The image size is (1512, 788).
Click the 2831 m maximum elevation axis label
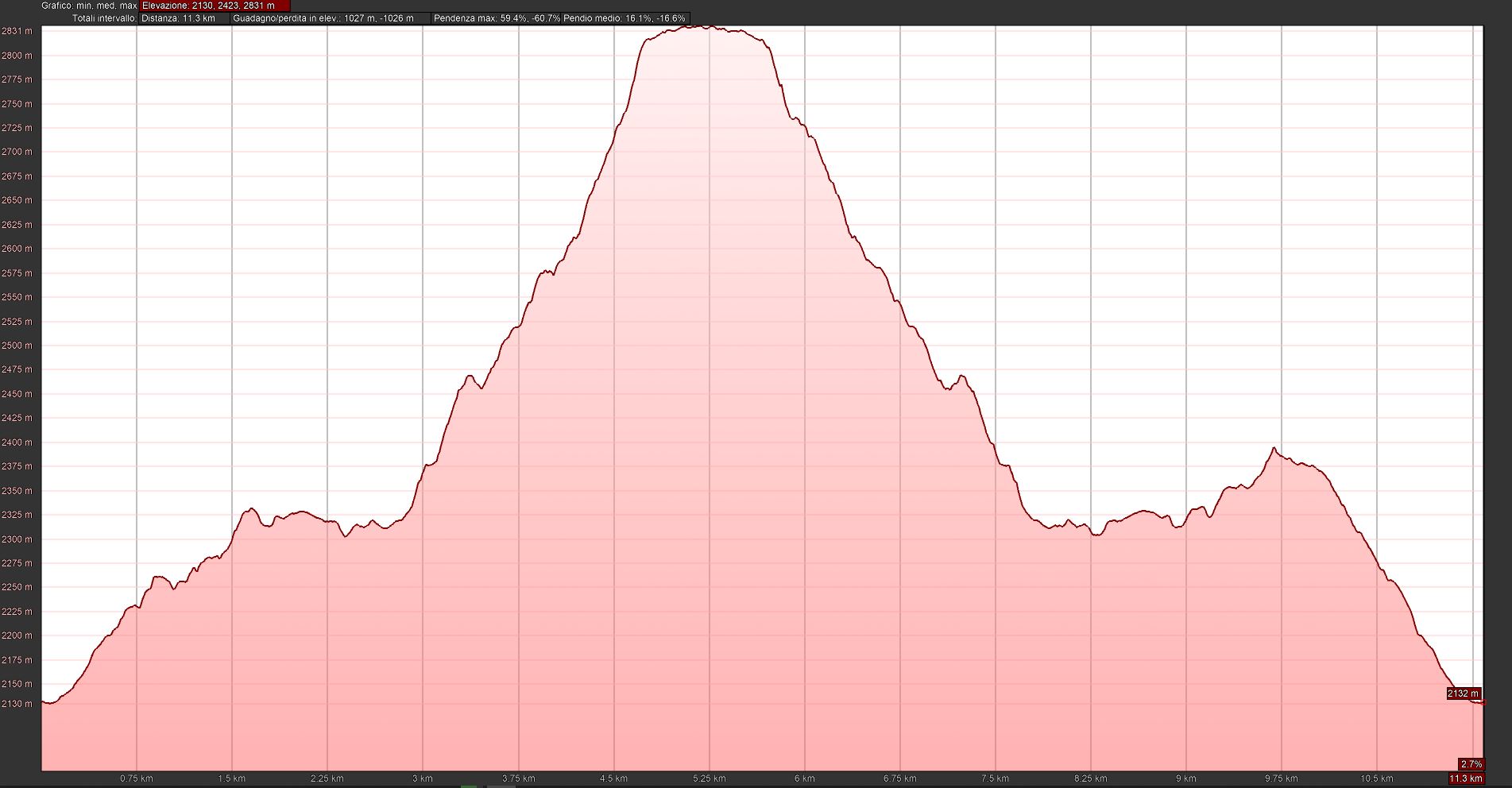tap(17, 32)
